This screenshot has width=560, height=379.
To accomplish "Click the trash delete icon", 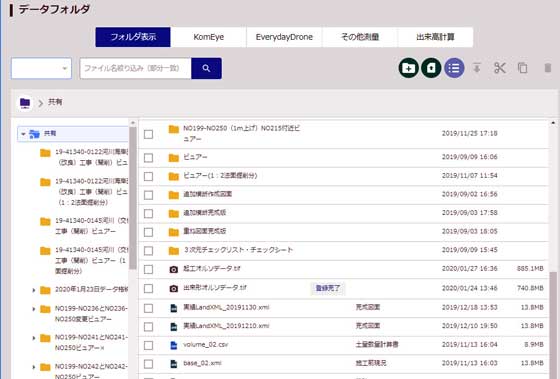I will 547,68.
